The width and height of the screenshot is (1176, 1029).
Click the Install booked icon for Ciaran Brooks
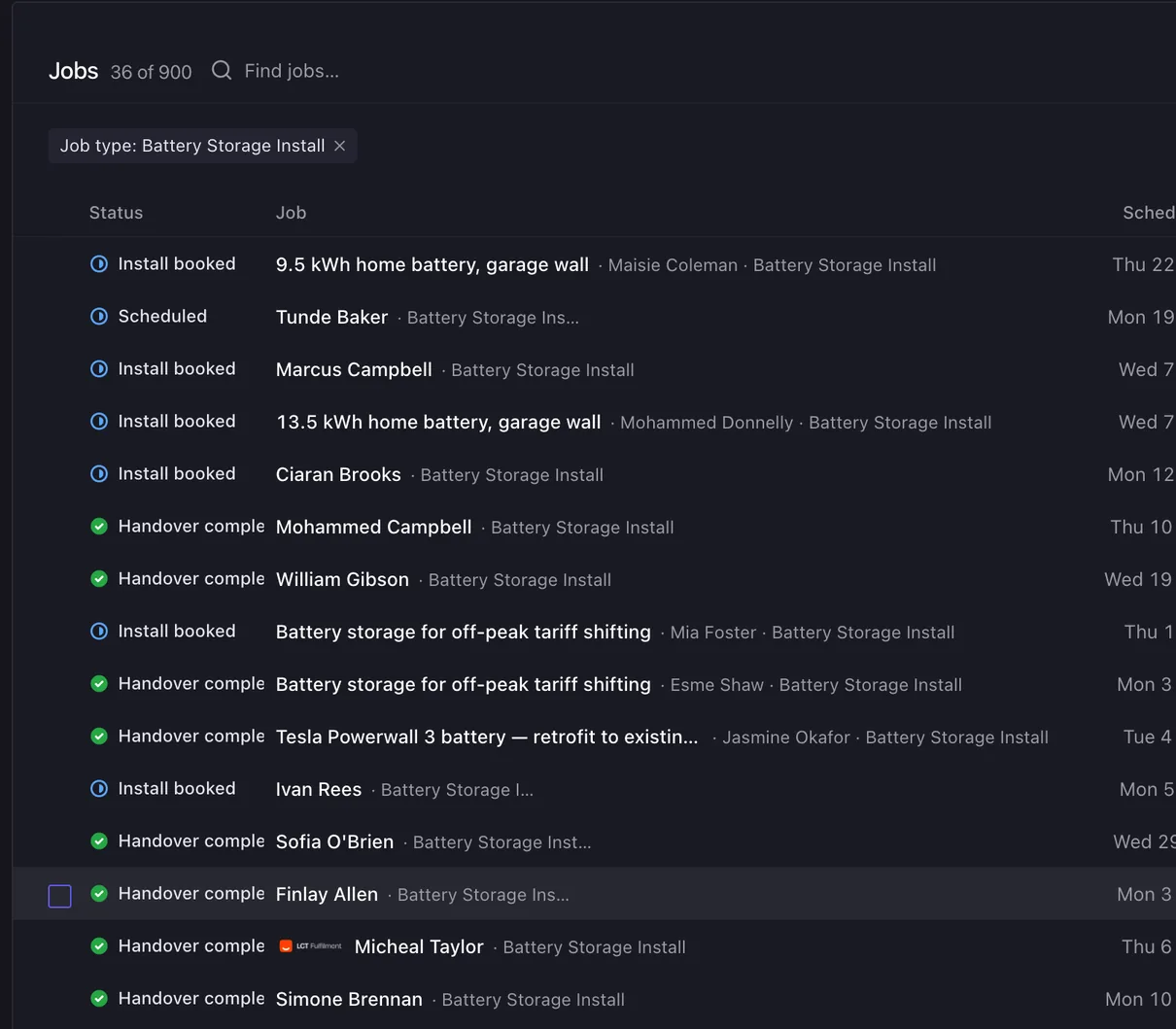coord(99,474)
